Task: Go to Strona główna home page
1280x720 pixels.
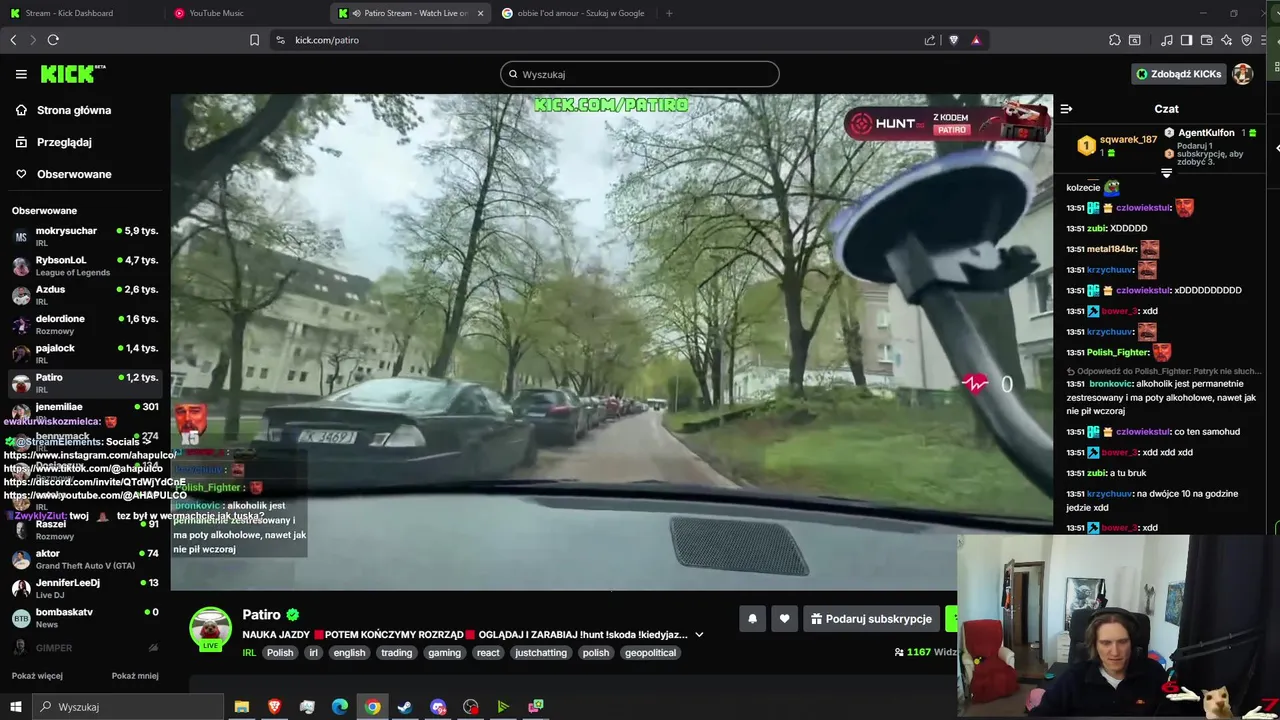Action: click(x=74, y=110)
